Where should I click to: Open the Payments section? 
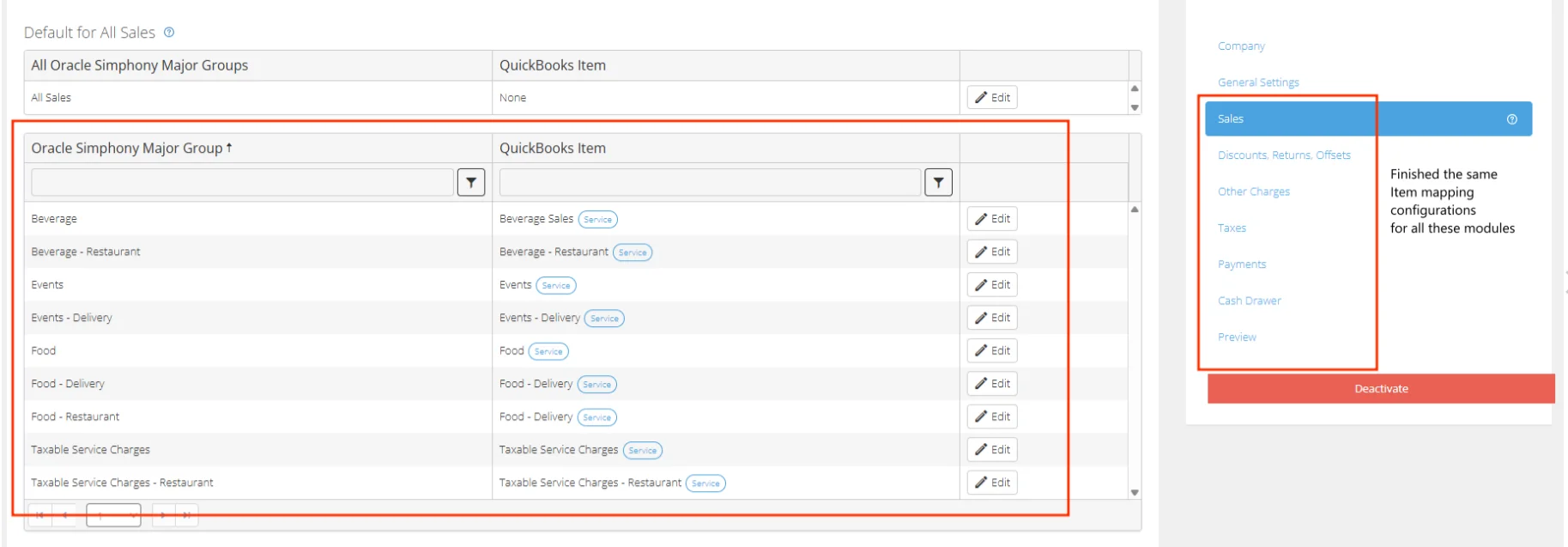coord(1241,264)
